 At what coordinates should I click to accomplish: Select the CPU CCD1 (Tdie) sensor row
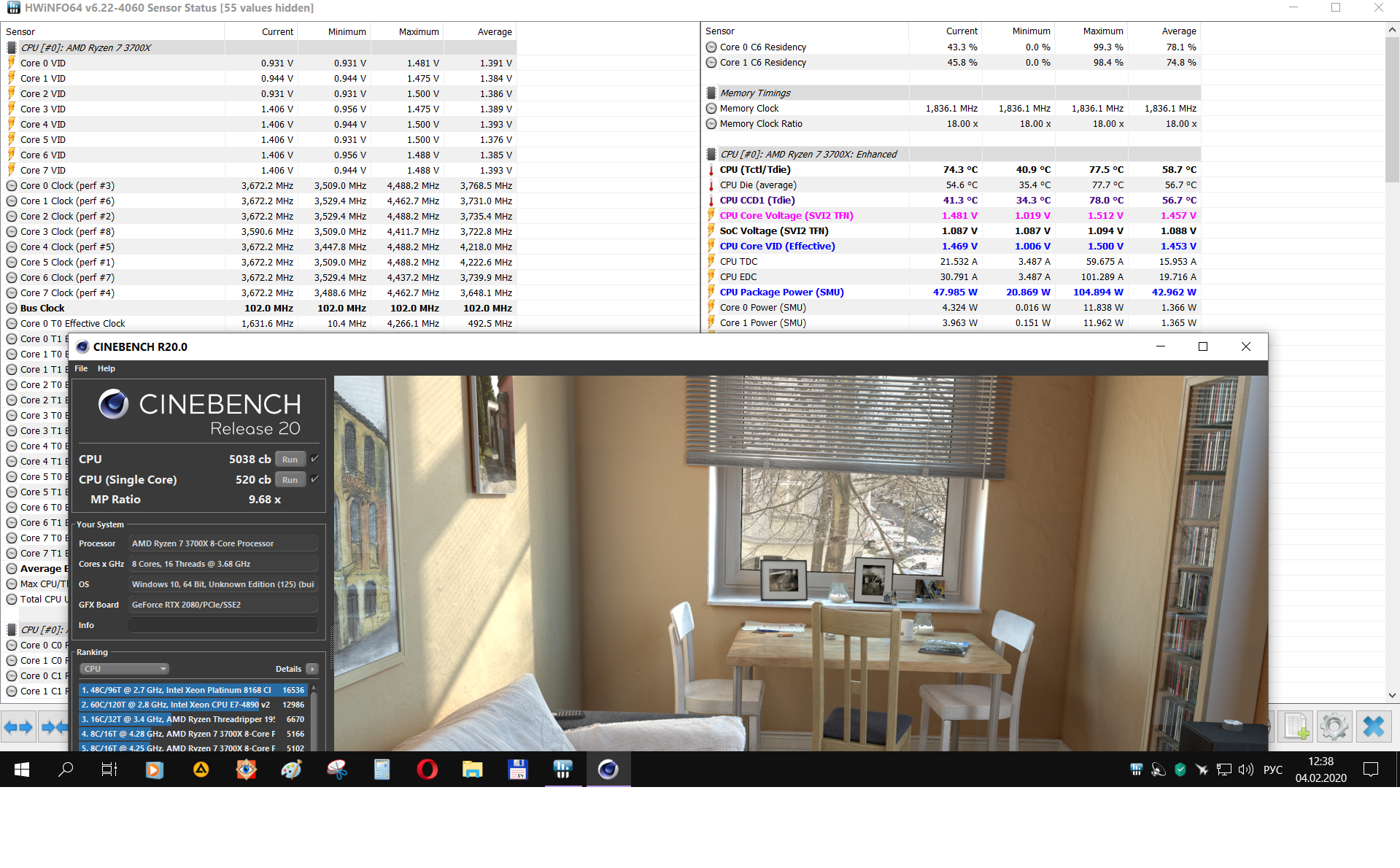point(952,200)
